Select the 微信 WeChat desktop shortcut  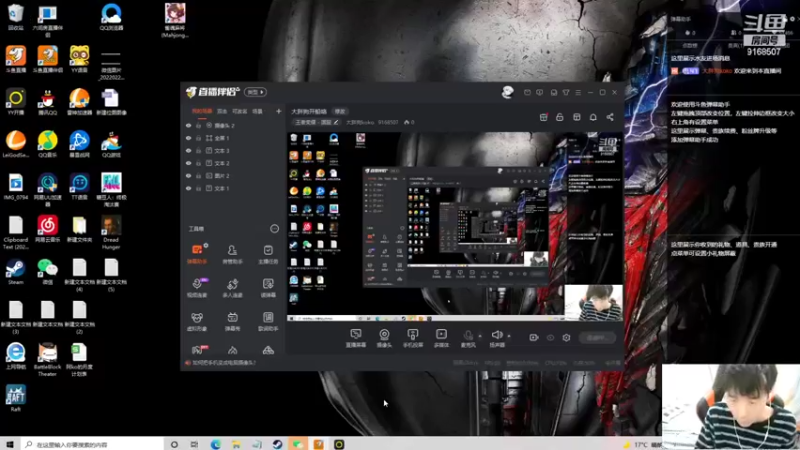(x=47, y=272)
